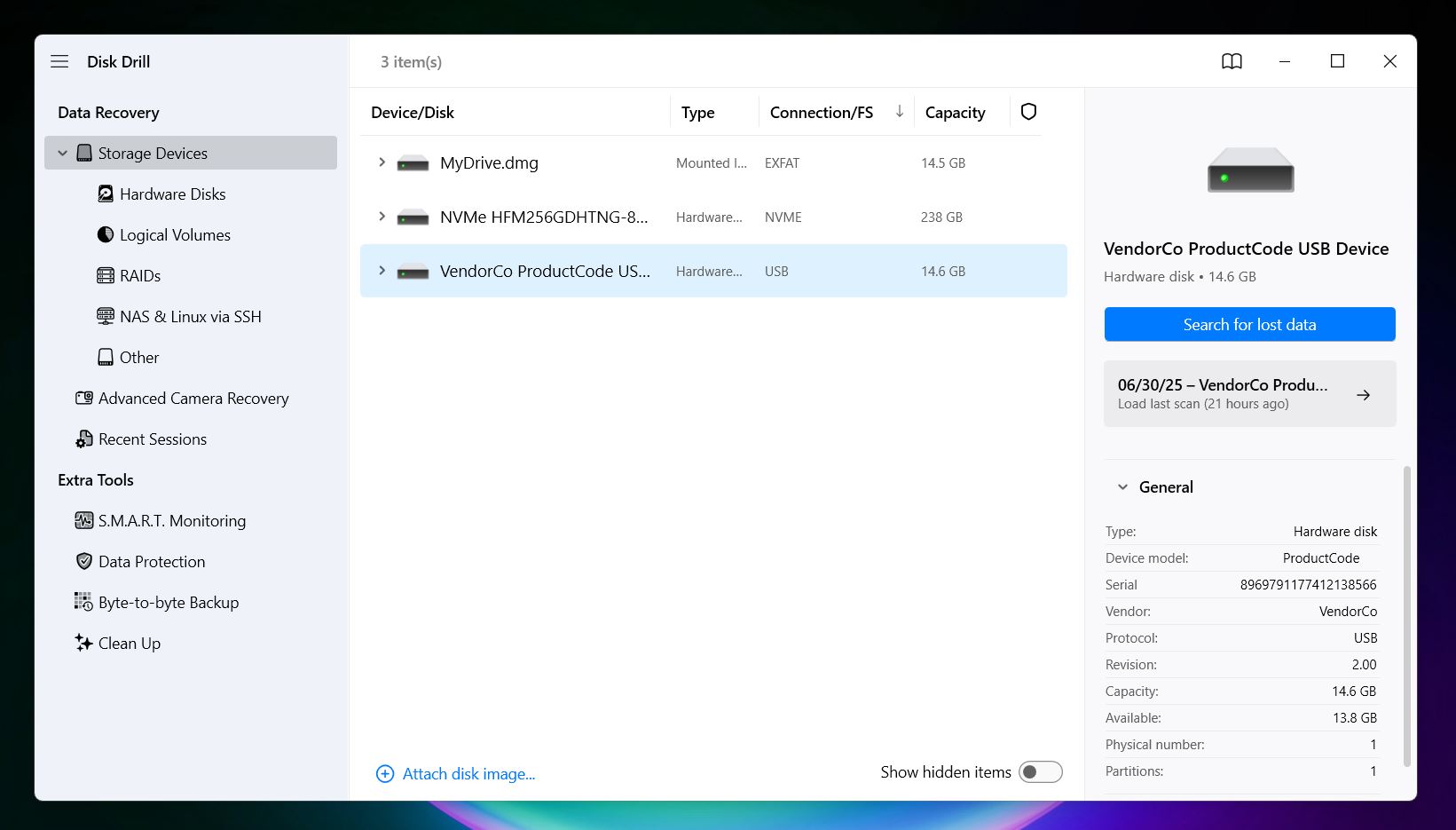The width and height of the screenshot is (1456, 830).
Task: Click the Search for lost data button
Action: click(x=1249, y=324)
